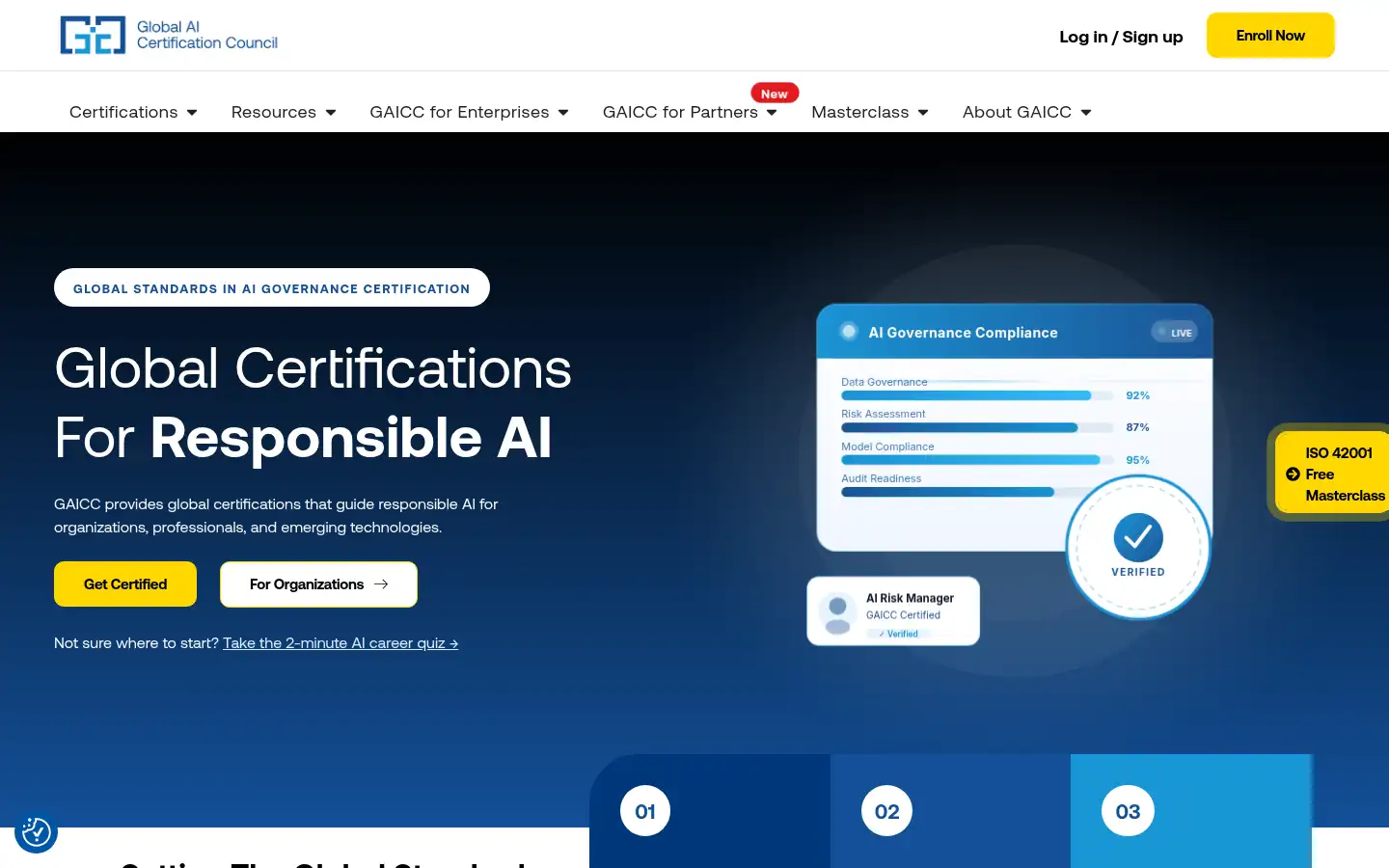The width and height of the screenshot is (1389, 868).
Task: Click the For Organizations button
Action: coord(318,584)
